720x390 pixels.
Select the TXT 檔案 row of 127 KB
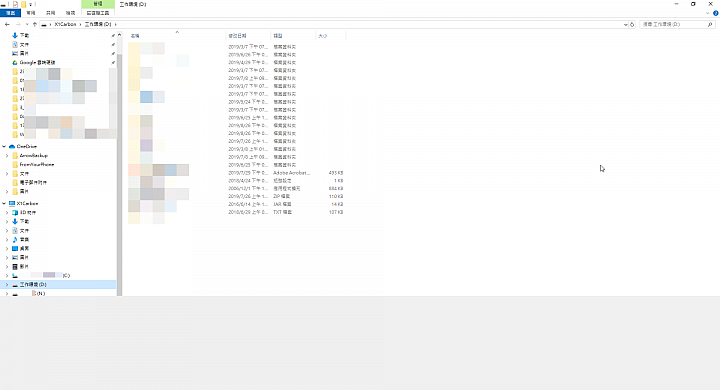tap(236, 212)
